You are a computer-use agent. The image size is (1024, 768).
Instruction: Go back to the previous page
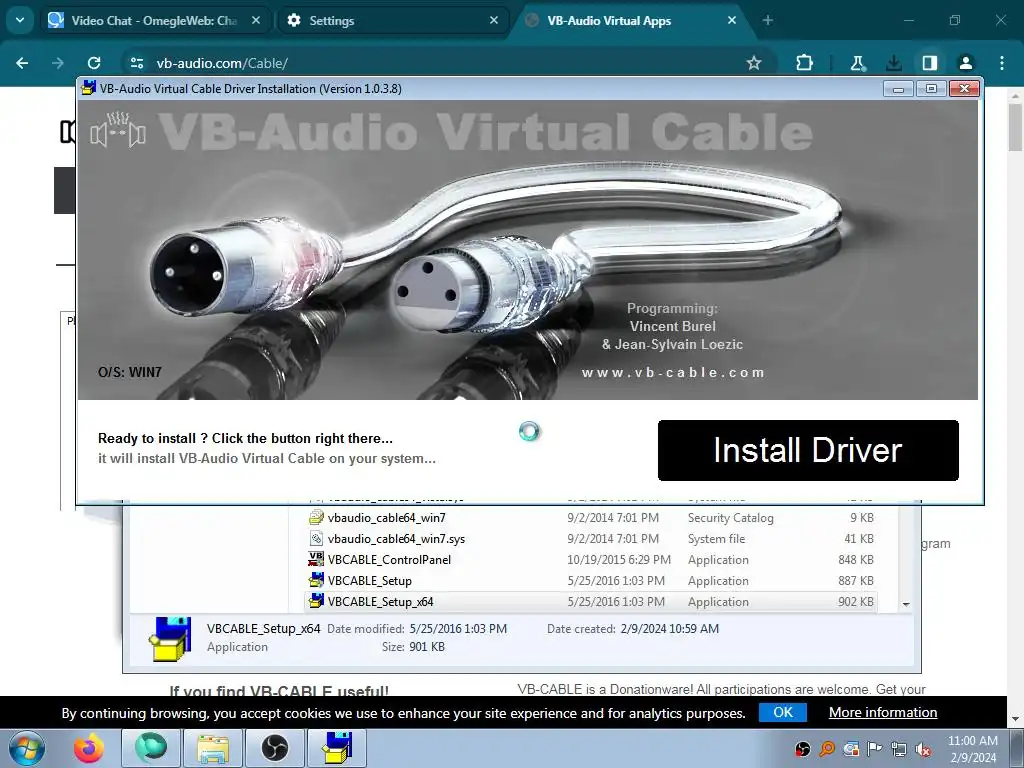[x=22, y=63]
